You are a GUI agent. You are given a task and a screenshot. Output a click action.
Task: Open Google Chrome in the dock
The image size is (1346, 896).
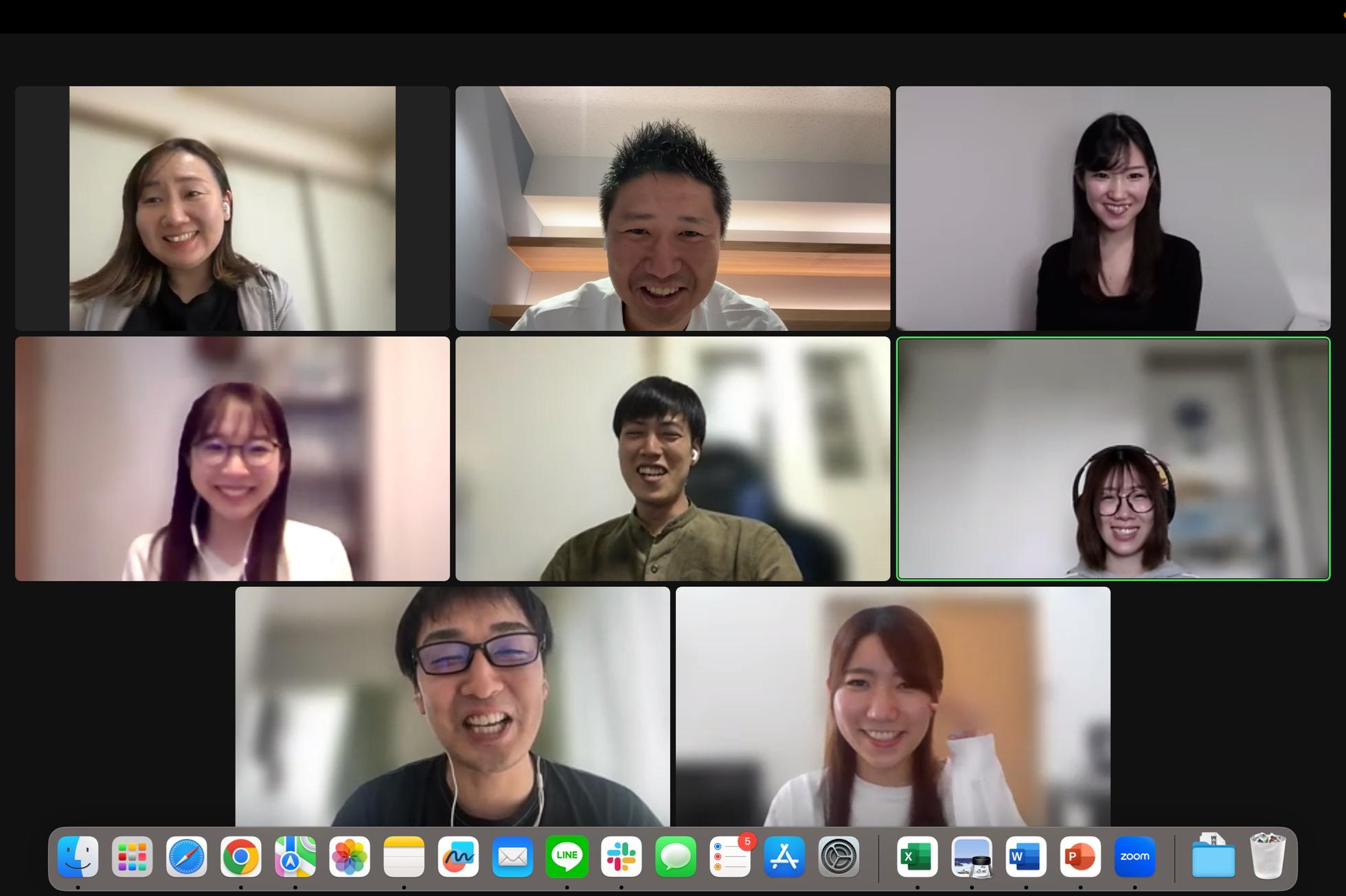click(240, 856)
